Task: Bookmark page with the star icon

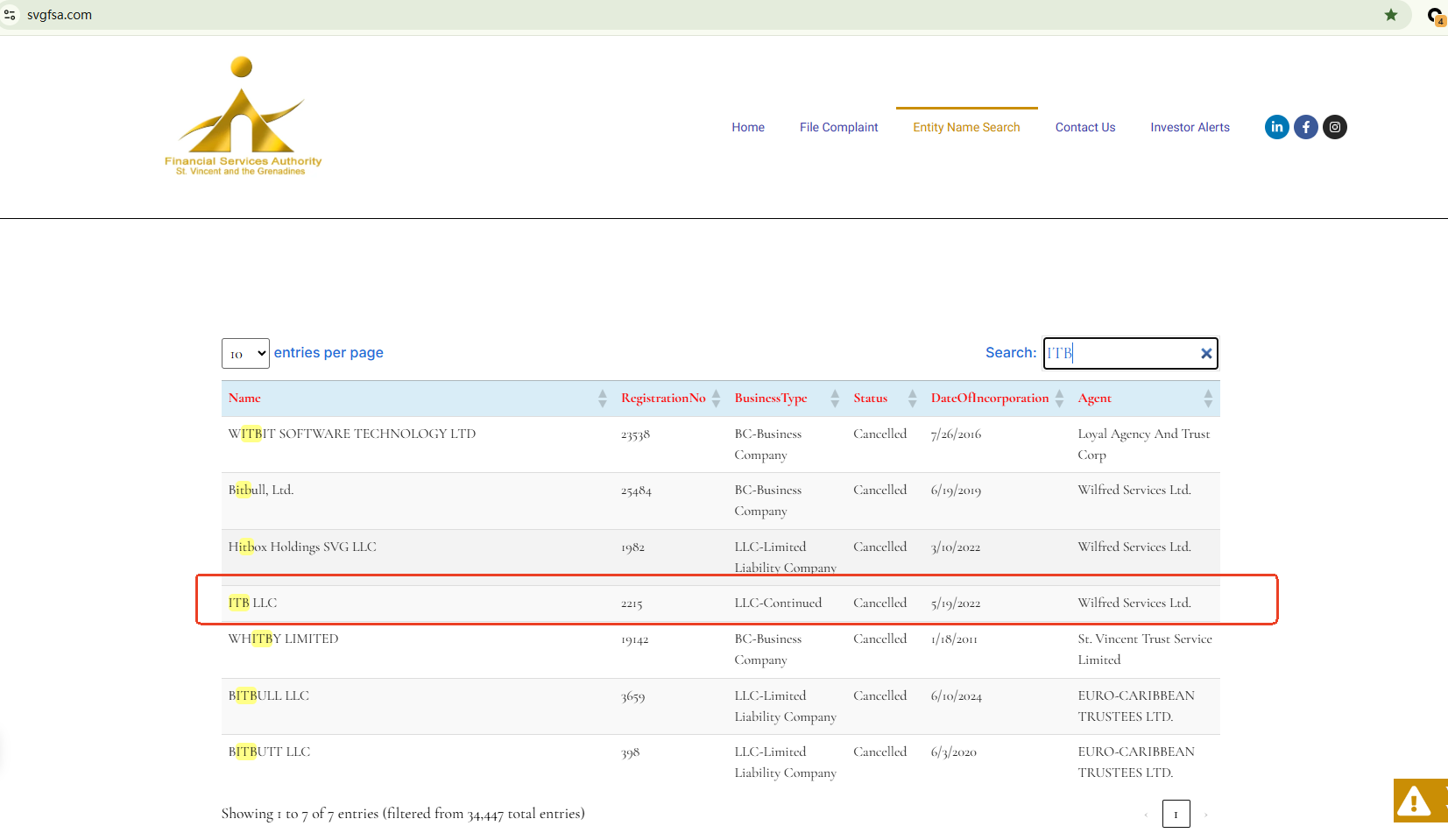Action: click(1390, 15)
